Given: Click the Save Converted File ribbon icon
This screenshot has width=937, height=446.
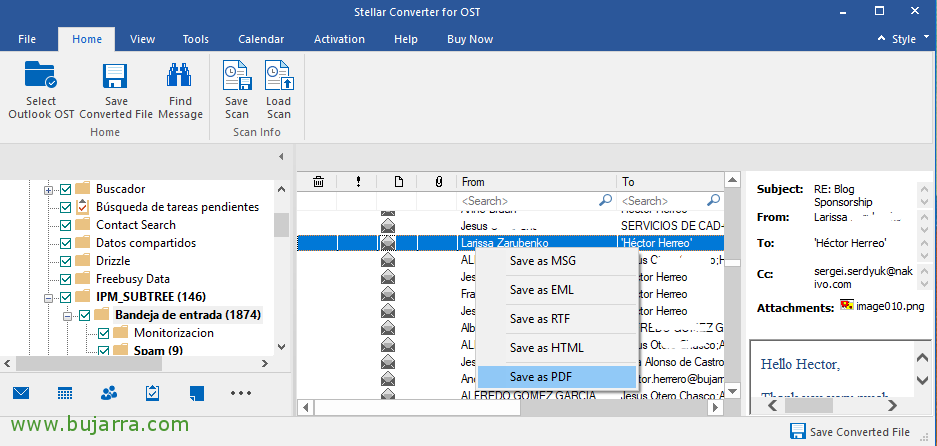Looking at the screenshot, I should click(116, 76).
